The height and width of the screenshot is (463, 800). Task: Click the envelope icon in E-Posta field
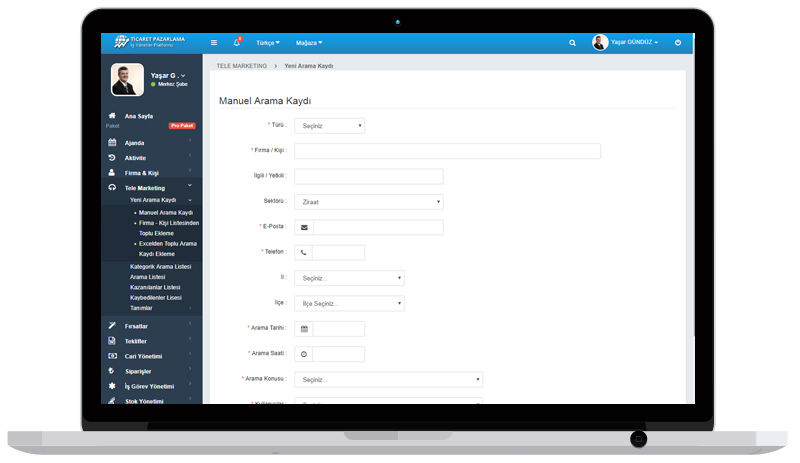(304, 227)
